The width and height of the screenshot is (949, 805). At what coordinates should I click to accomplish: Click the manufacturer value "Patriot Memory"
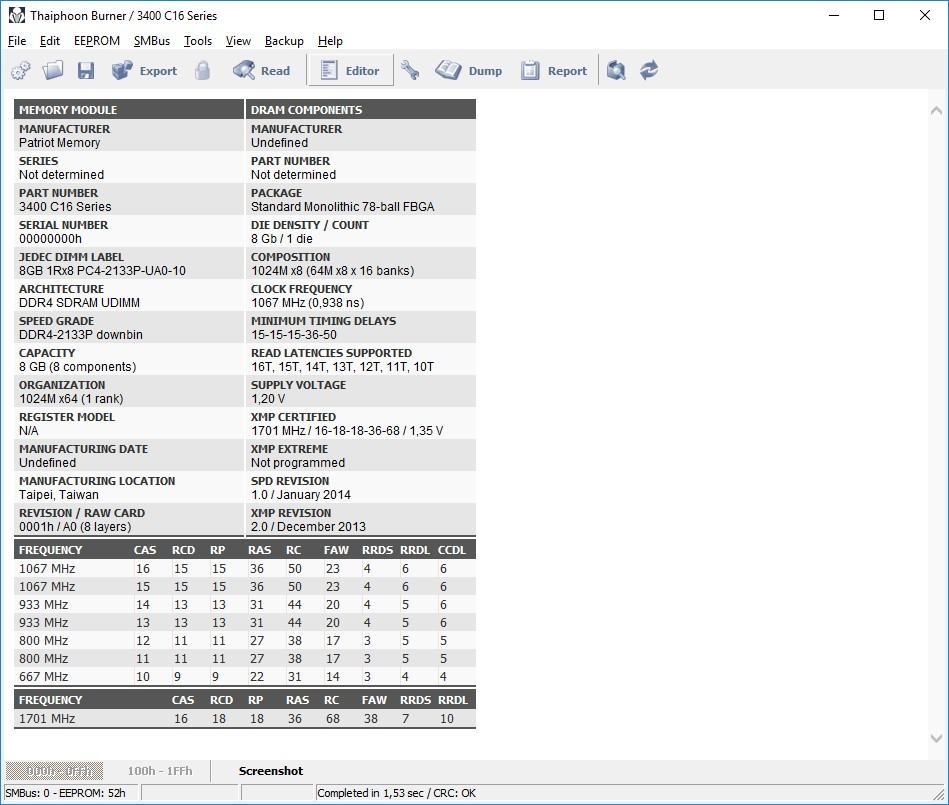[x=59, y=143]
